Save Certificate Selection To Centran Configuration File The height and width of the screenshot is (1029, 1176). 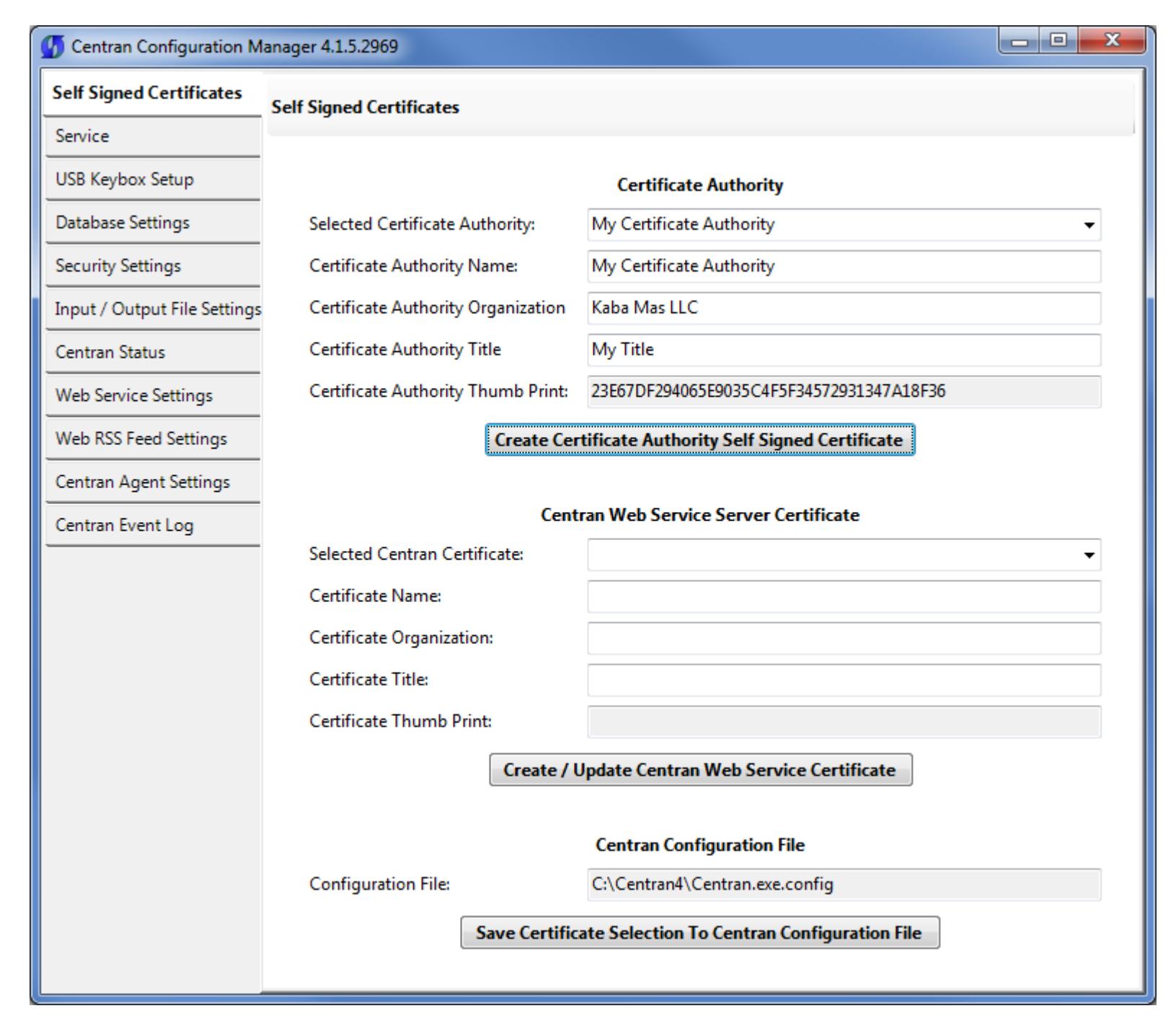[700, 933]
